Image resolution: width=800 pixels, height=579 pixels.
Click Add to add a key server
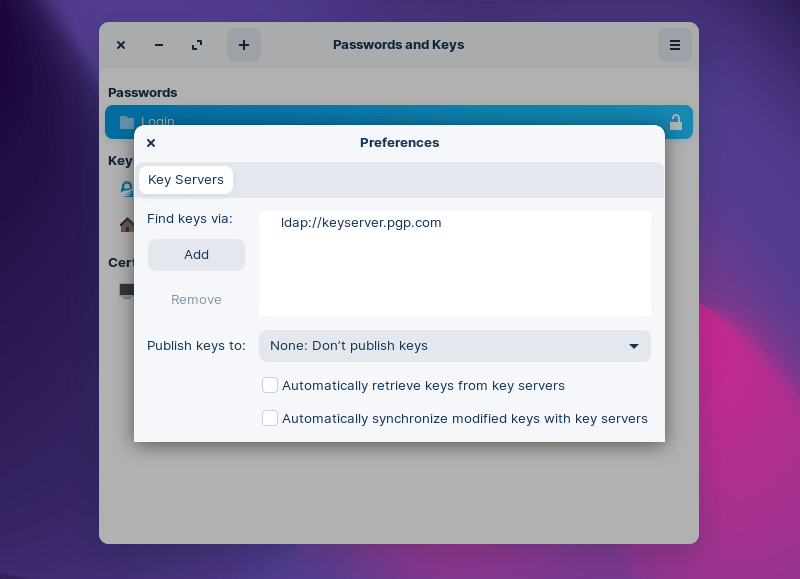pyautogui.click(x=196, y=255)
